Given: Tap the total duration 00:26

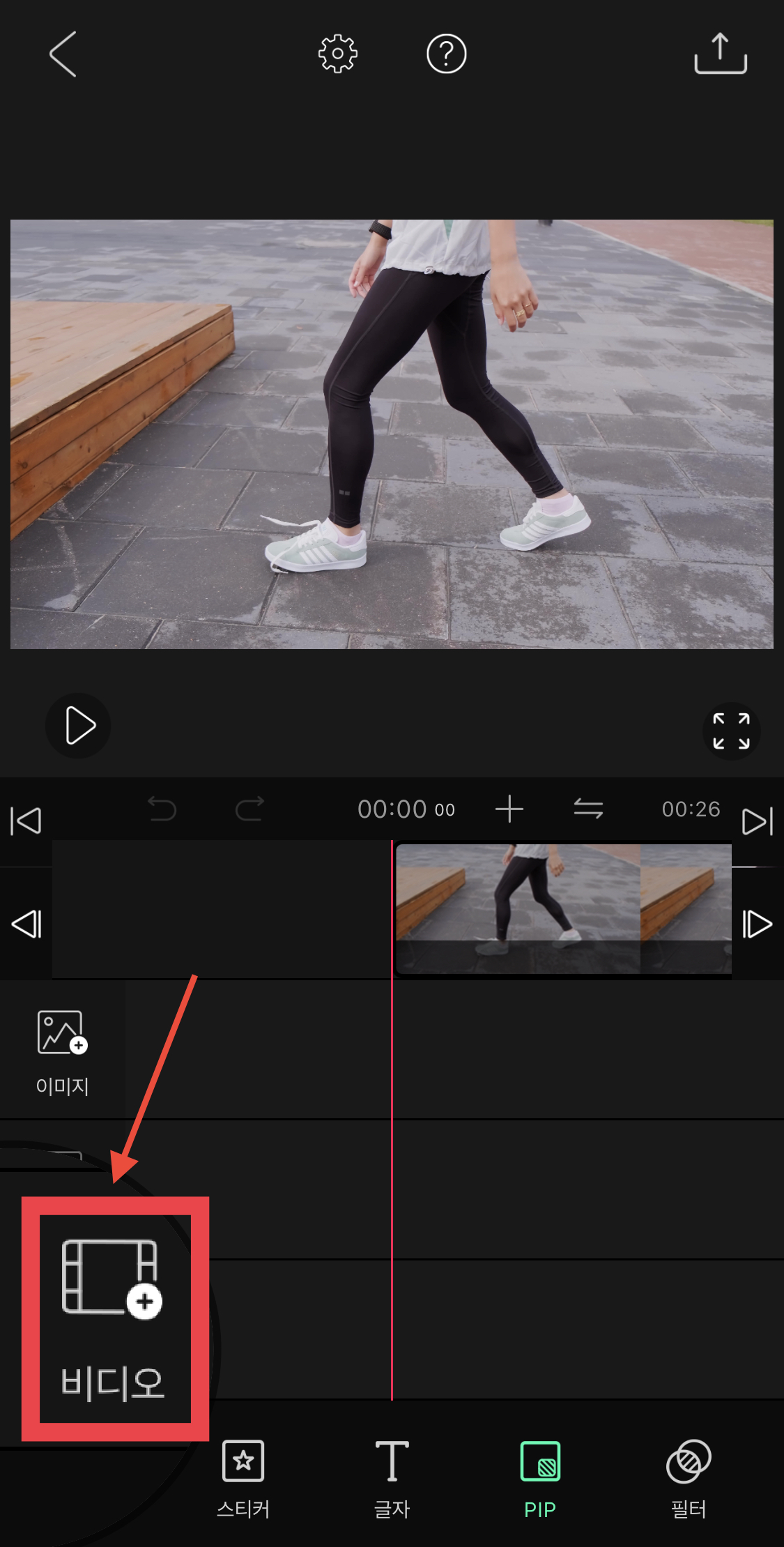Looking at the screenshot, I should point(691,809).
